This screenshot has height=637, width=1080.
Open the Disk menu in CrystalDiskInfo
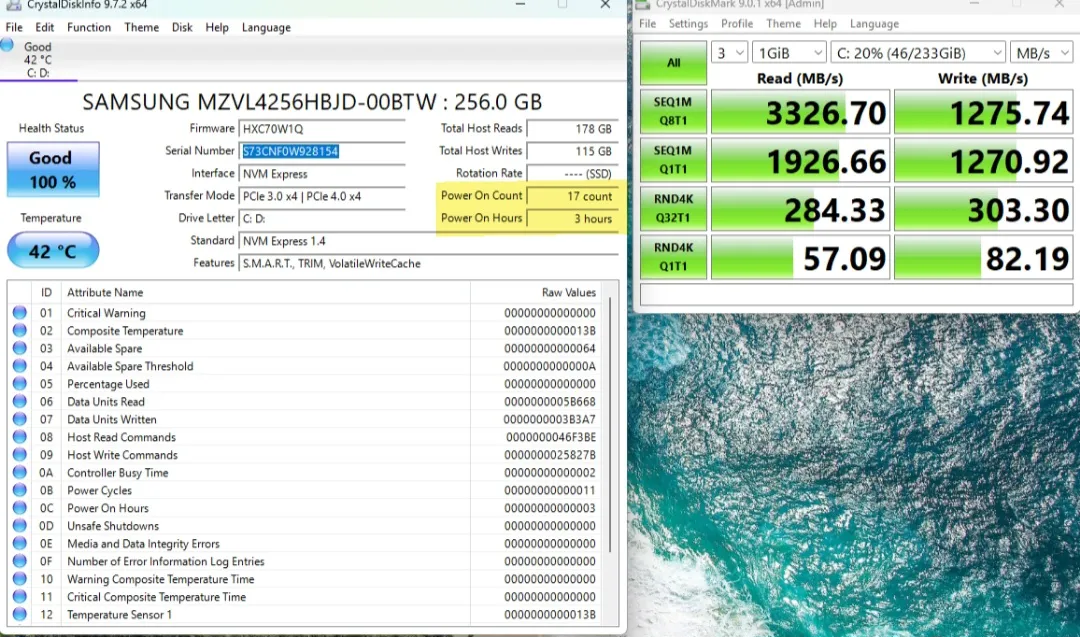182,28
